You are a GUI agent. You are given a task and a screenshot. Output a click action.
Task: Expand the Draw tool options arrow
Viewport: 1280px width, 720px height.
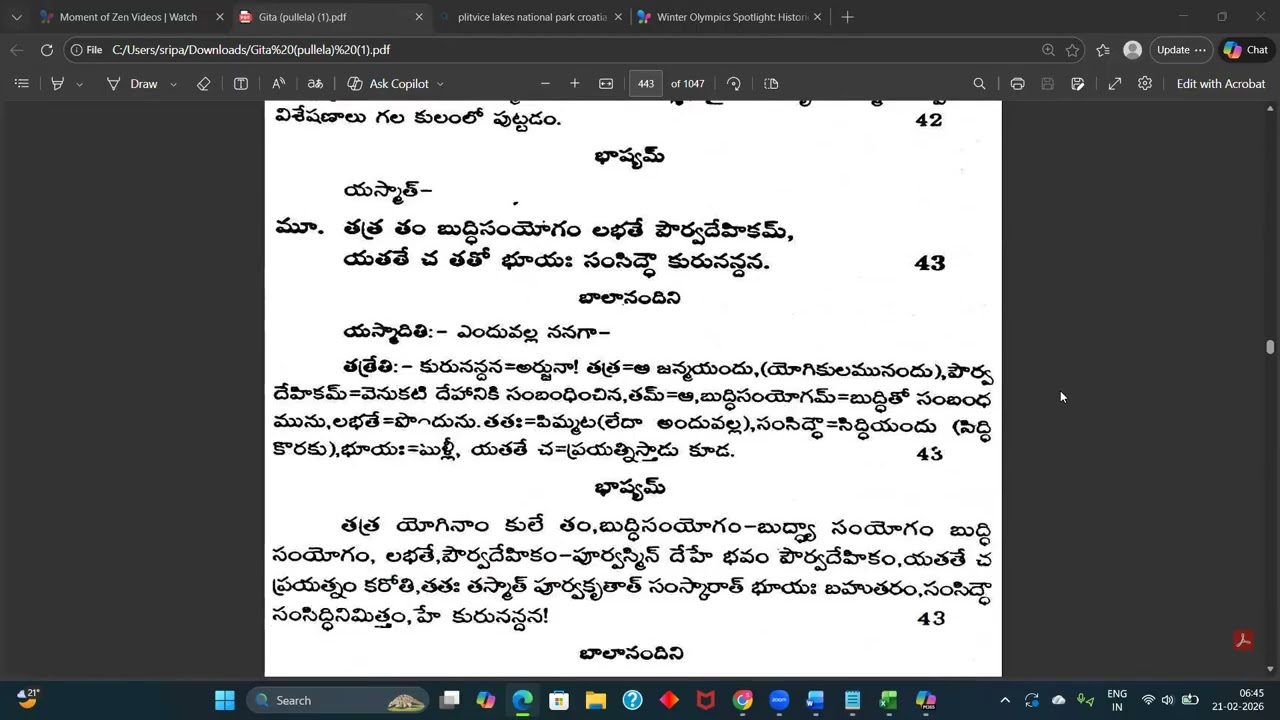pos(173,84)
